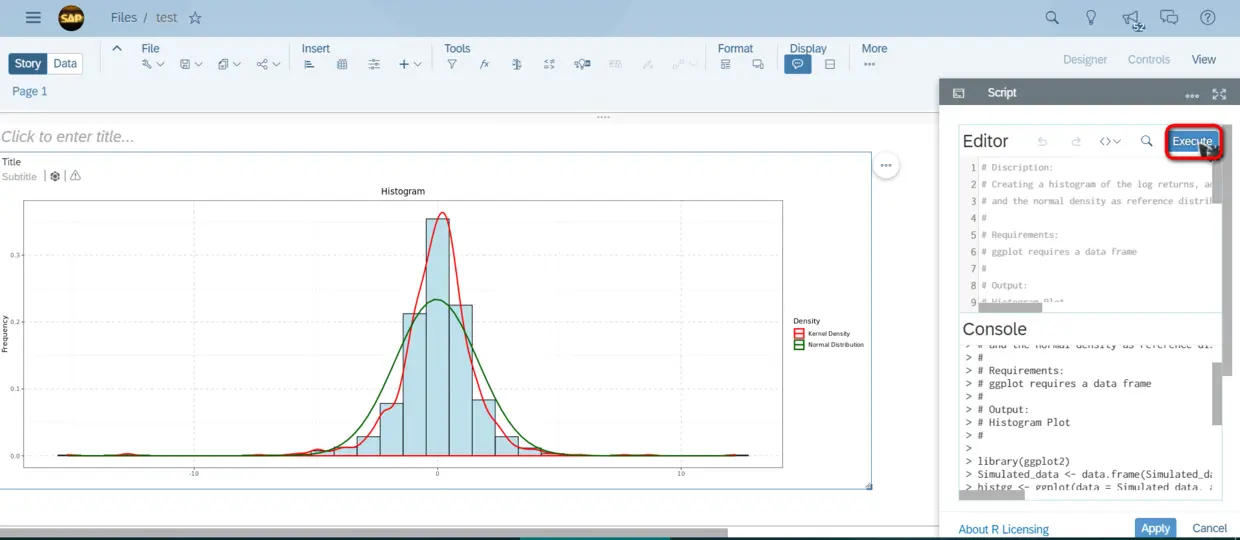
Task: Click the page title placeholder field
Action: pos(67,137)
